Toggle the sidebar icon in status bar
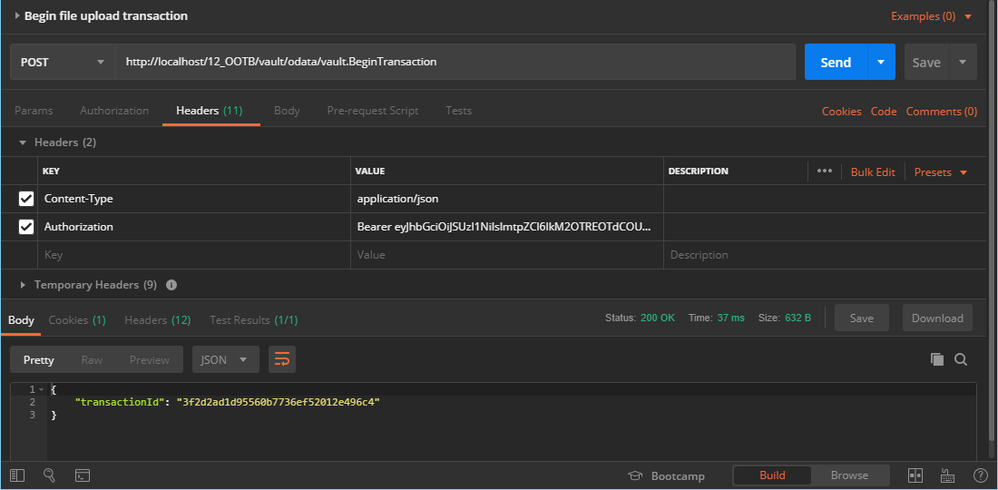This screenshot has height=490, width=998. click(17, 475)
